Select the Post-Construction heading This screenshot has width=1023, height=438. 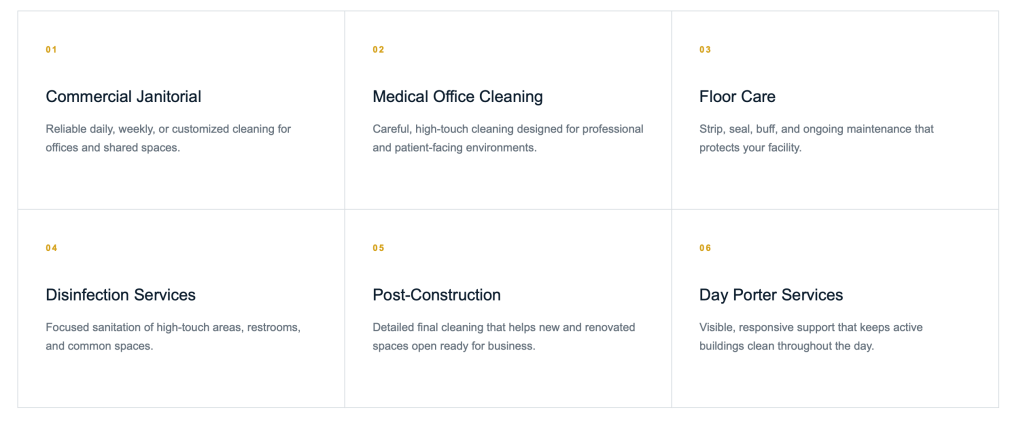click(436, 294)
